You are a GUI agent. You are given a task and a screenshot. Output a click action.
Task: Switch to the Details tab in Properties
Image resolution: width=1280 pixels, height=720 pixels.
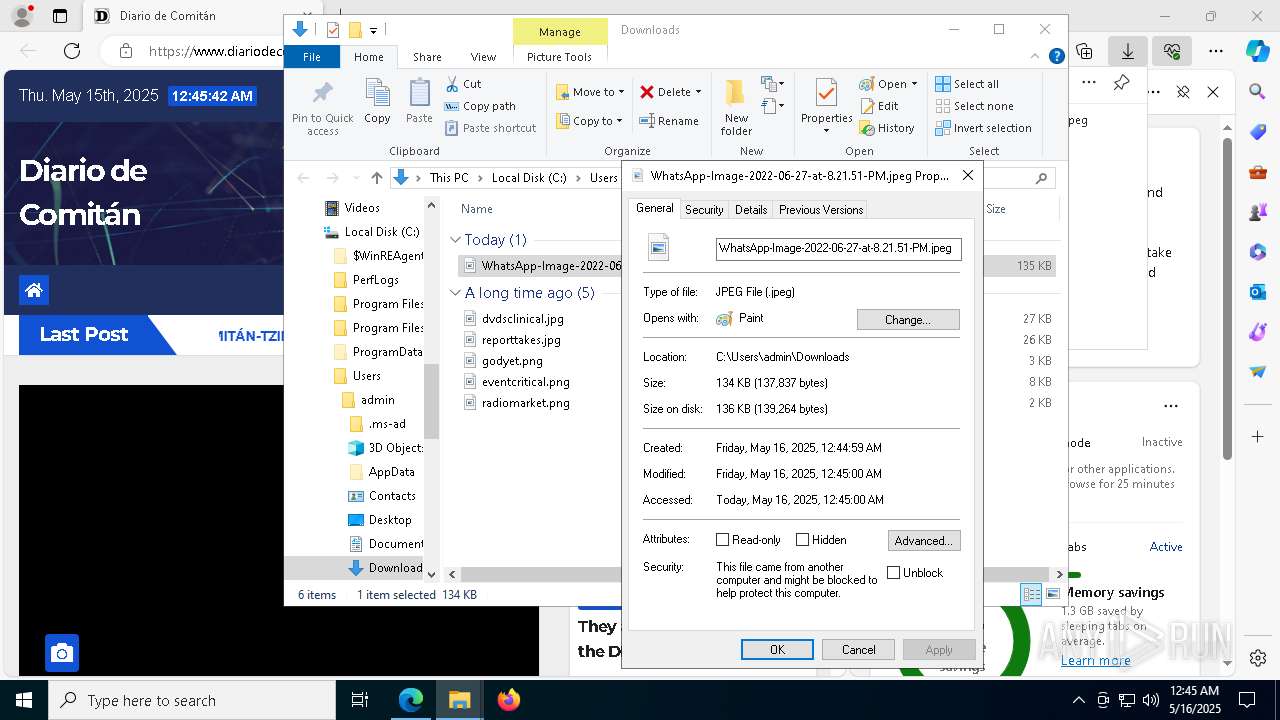(751, 210)
